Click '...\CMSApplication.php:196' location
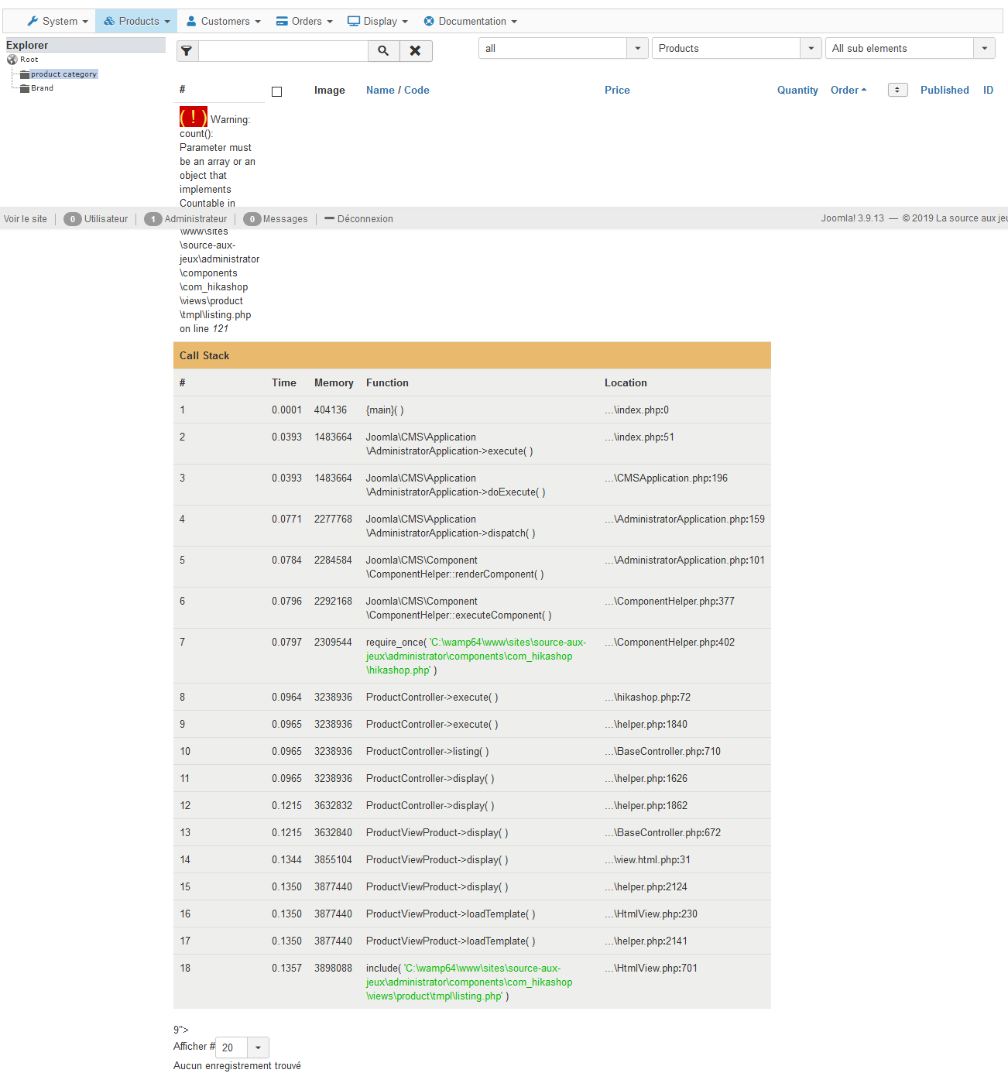The image size is (1008, 1080). point(666,478)
